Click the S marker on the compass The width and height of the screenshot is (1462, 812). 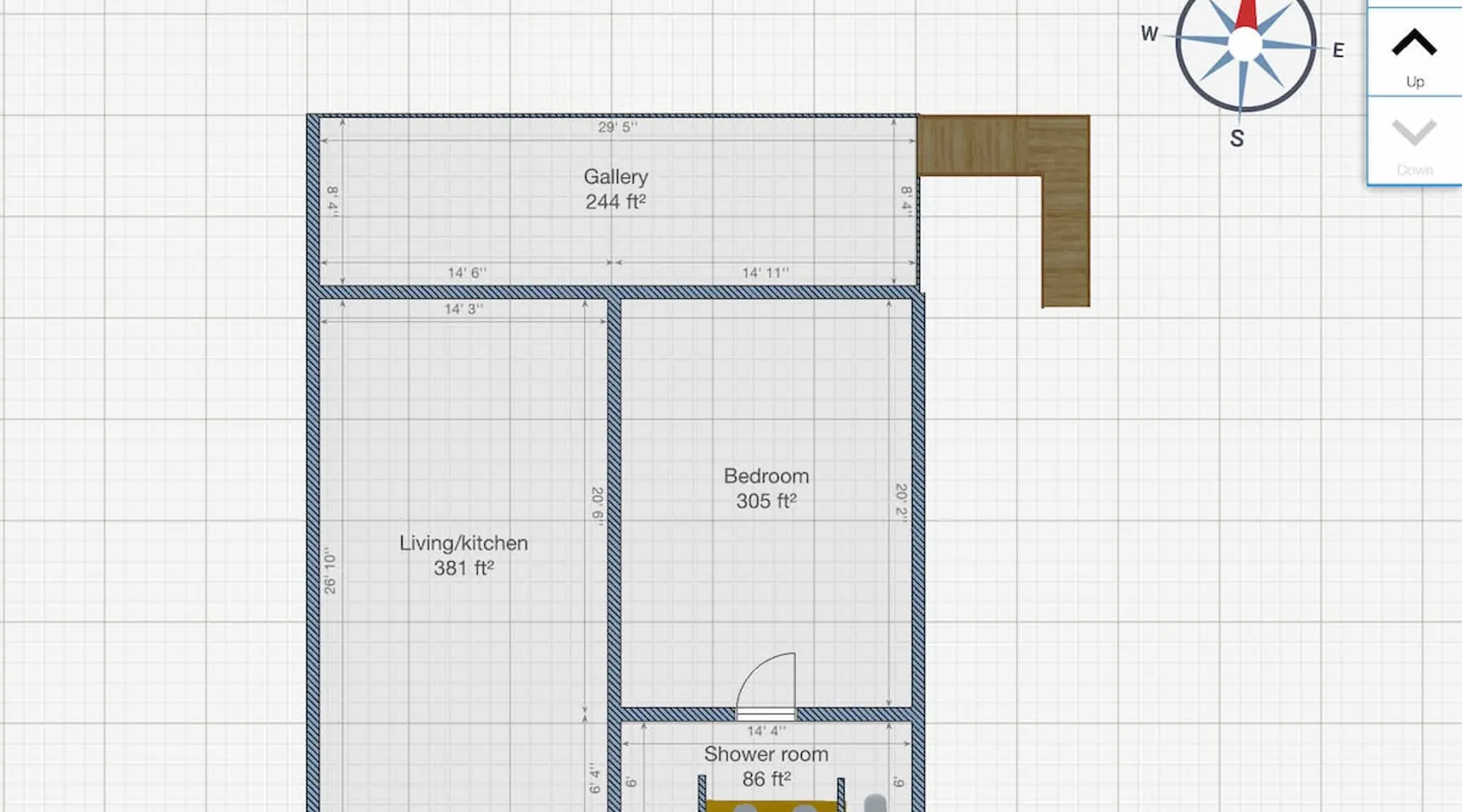1236,139
